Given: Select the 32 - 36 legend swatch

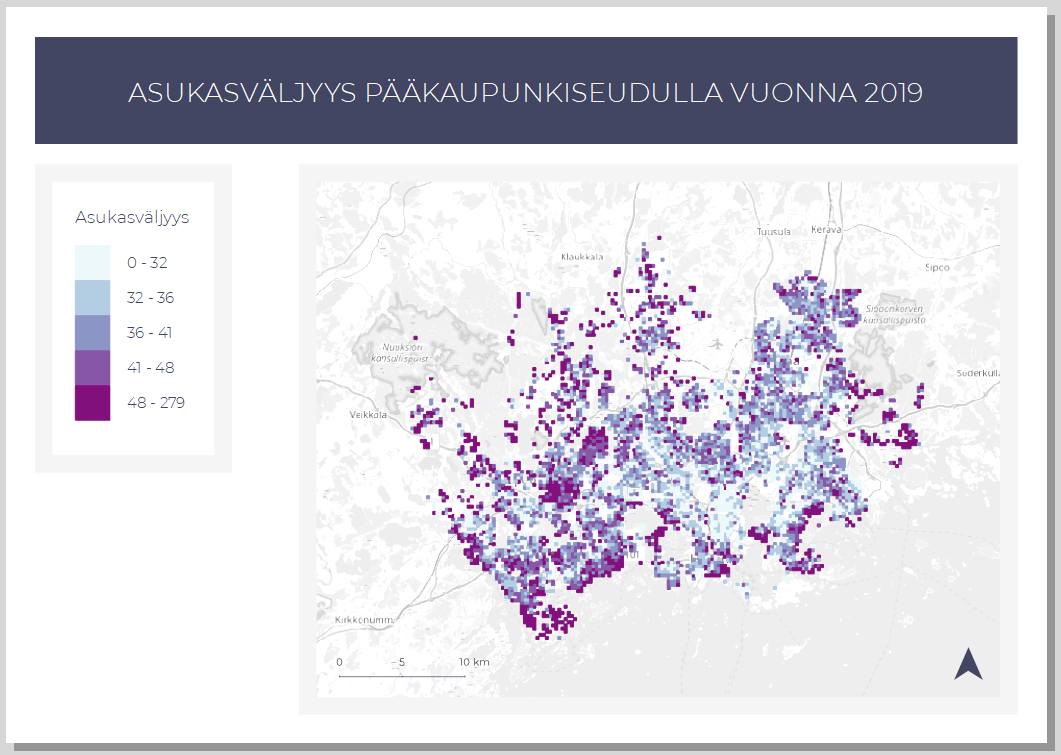Looking at the screenshot, I should tap(92, 298).
